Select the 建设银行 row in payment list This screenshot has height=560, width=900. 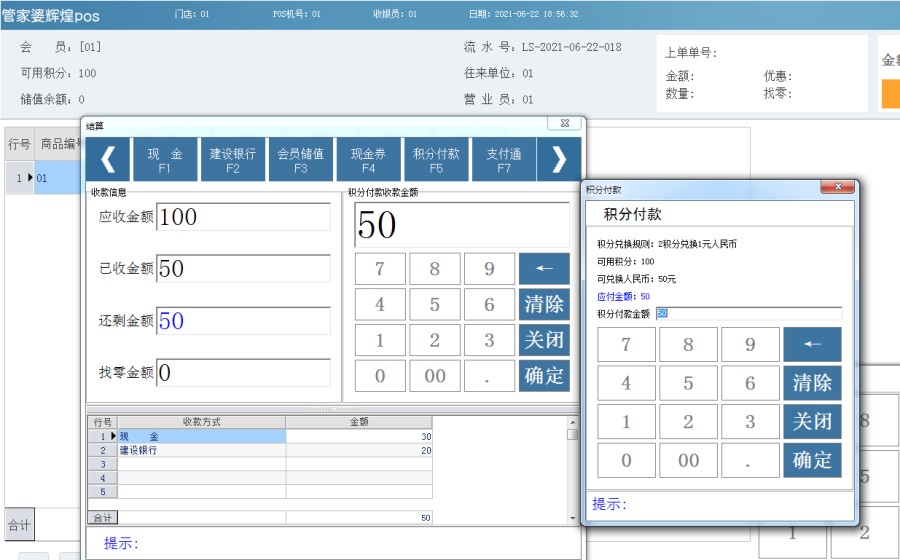pyautogui.click(x=202, y=450)
